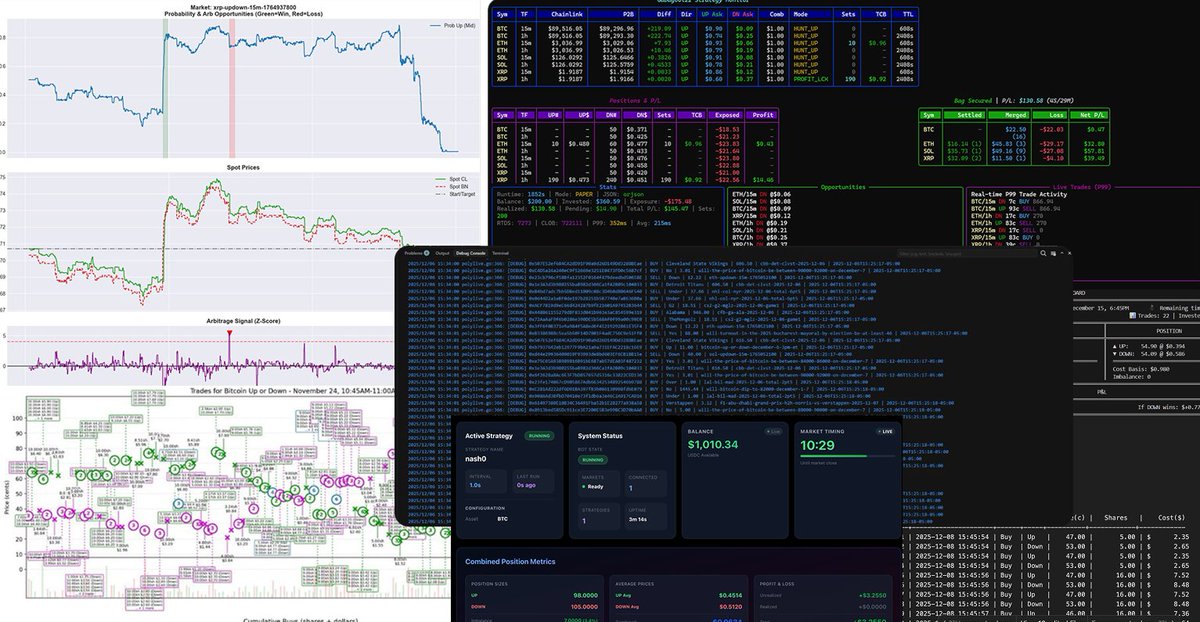Click the 'Arbitrage Signal (Z-Score)' chart title
The image size is (1200, 622).
click(243, 321)
